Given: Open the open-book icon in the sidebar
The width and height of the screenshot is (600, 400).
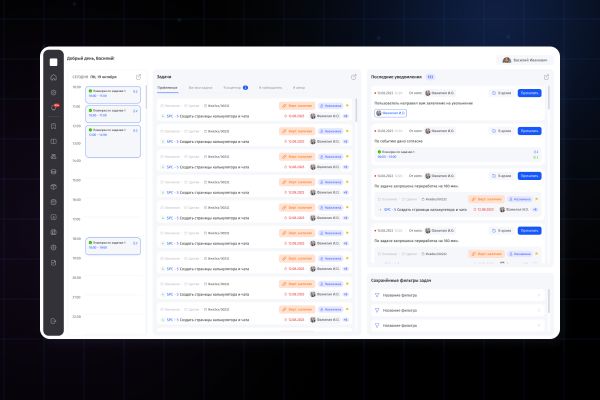Looking at the screenshot, I should click(54, 142).
